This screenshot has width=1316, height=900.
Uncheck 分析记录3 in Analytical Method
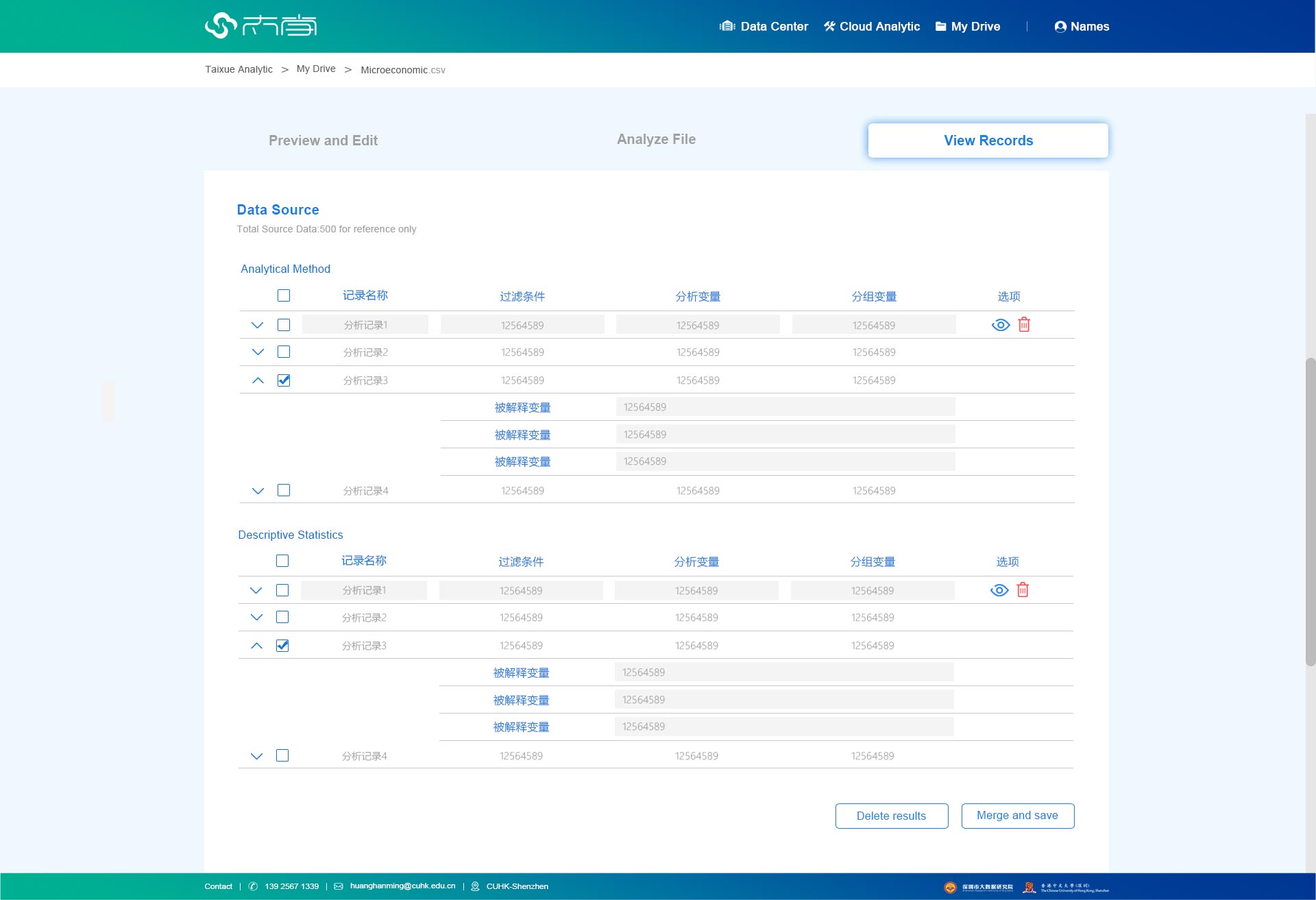pos(284,380)
